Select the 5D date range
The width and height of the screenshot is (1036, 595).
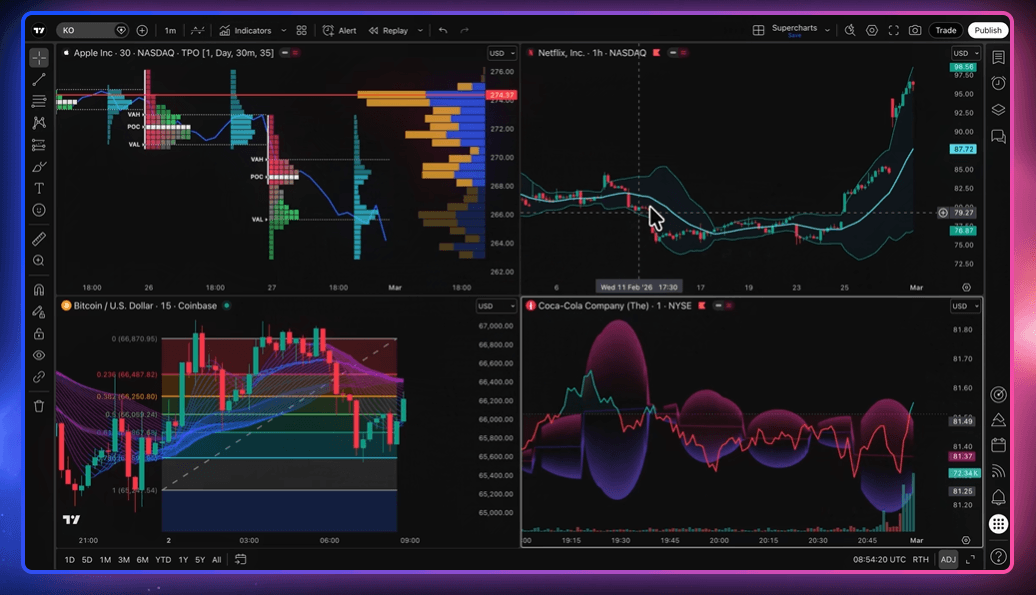coord(87,559)
